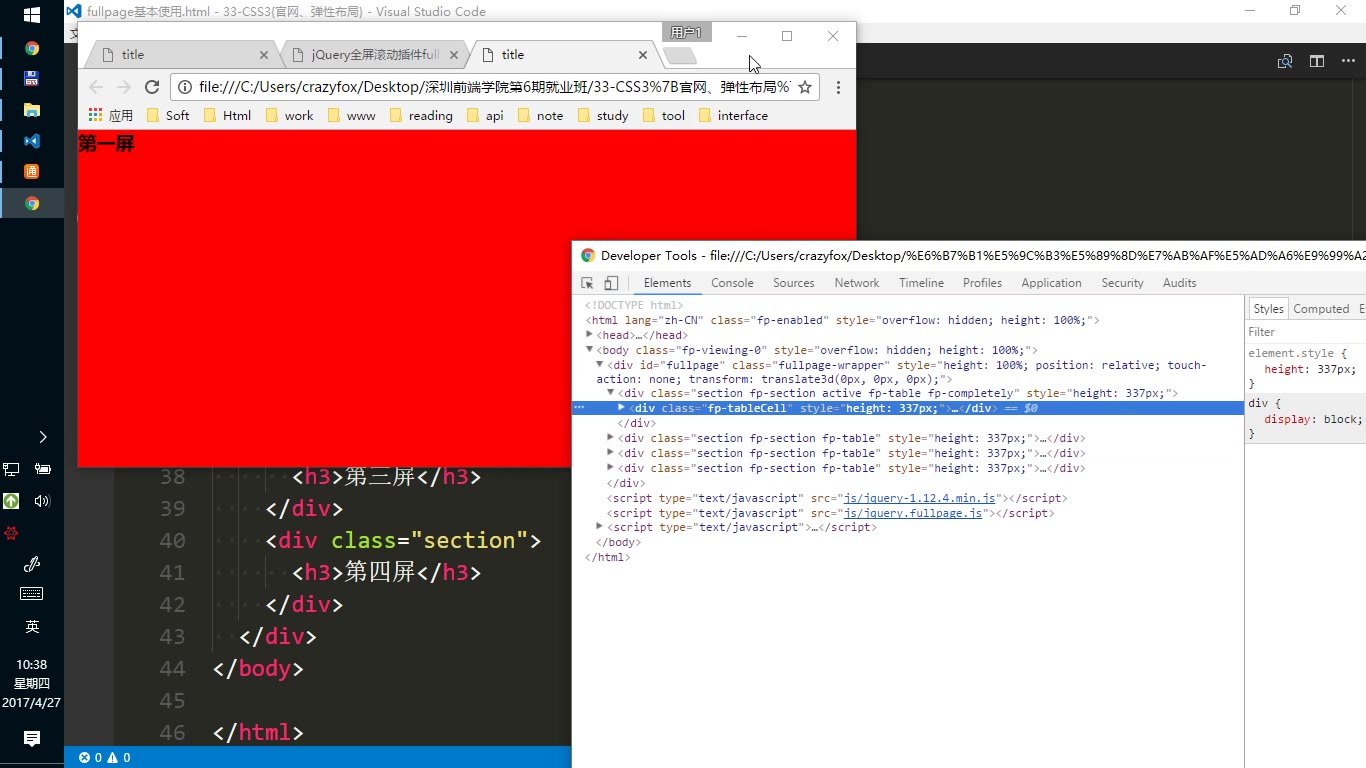Open the Profiles tab in DevTools

click(982, 283)
